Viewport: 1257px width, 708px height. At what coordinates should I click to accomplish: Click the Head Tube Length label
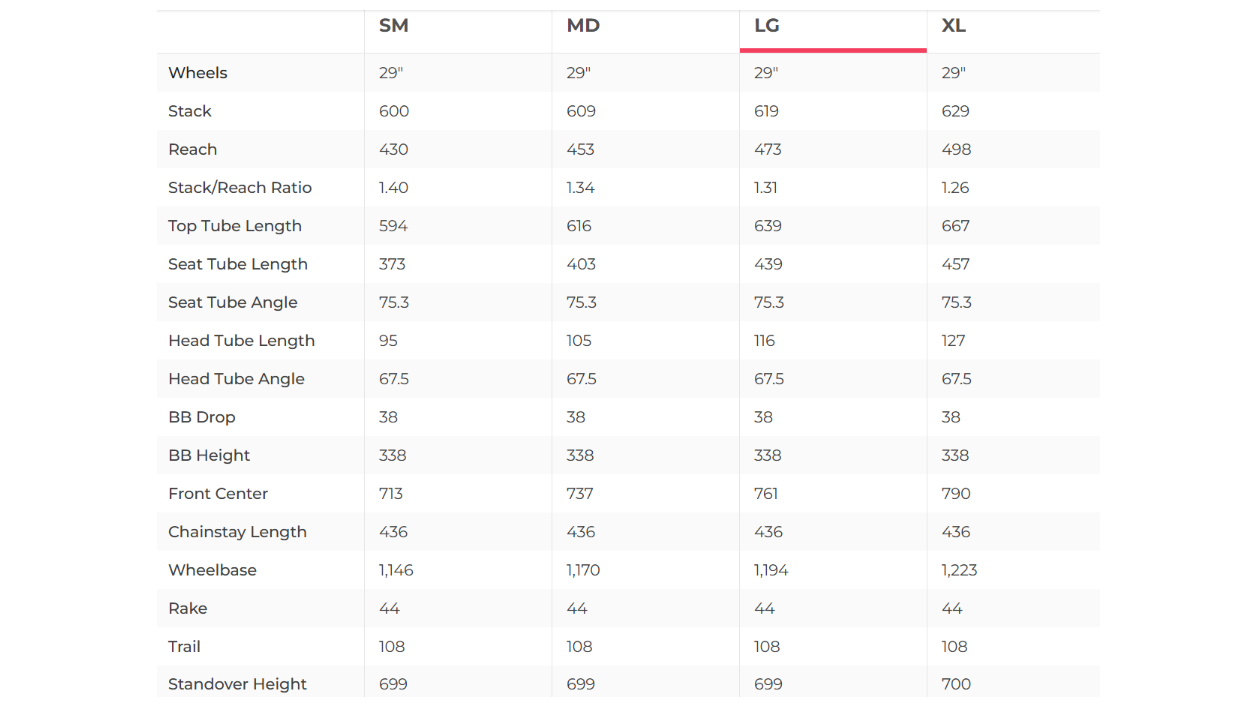tap(242, 341)
